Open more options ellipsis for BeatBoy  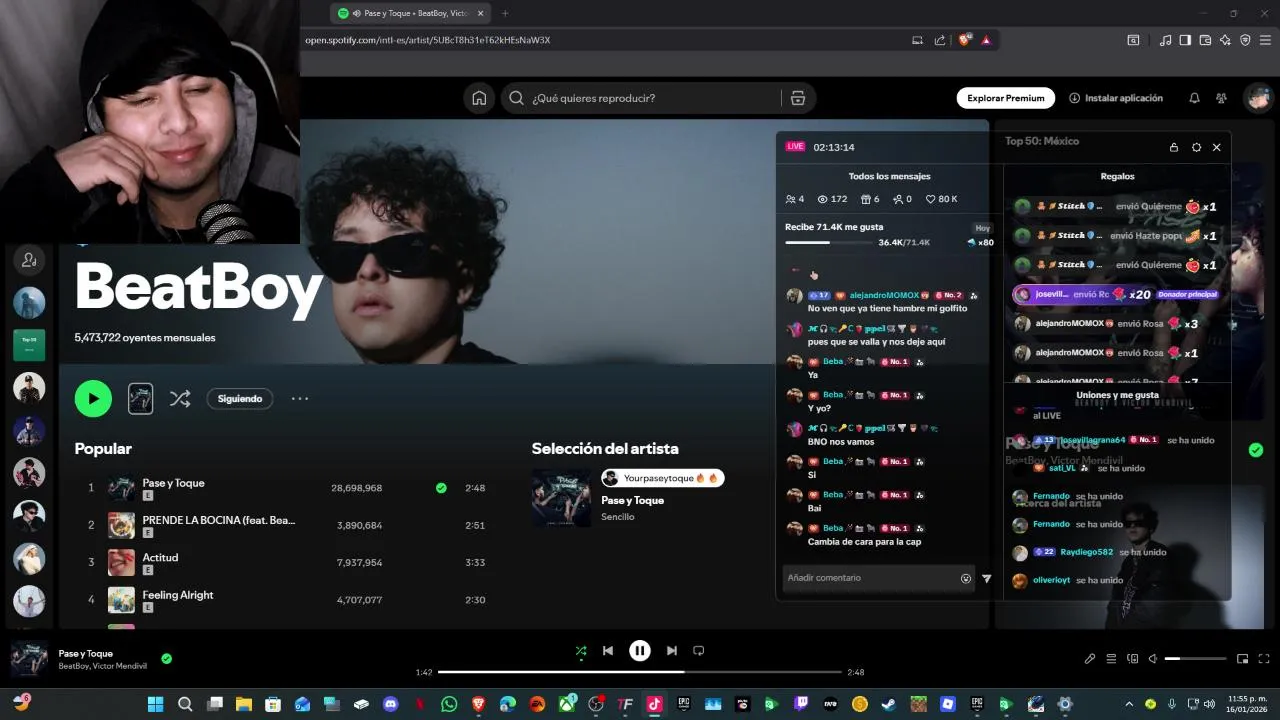[x=300, y=398]
